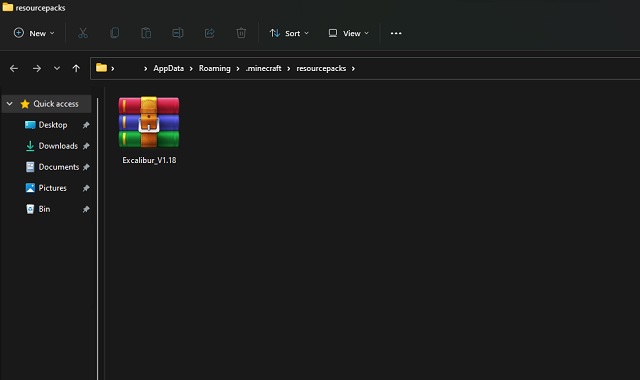Select .minecraft in the breadcrumb path
The height and width of the screenshot is (380, 640).
click(263, 68)
